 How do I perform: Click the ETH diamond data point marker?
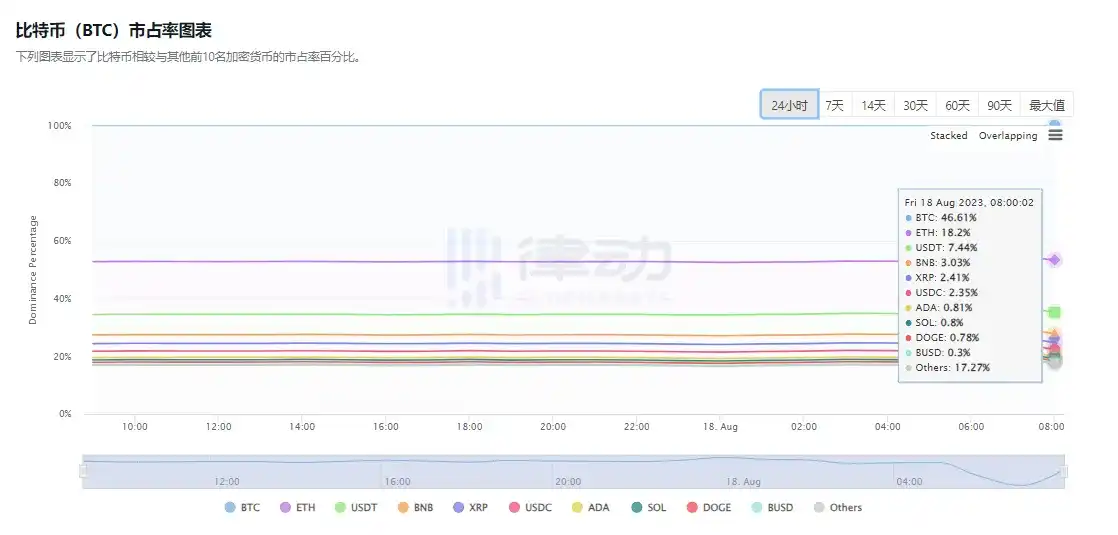tap(1055, 260)
